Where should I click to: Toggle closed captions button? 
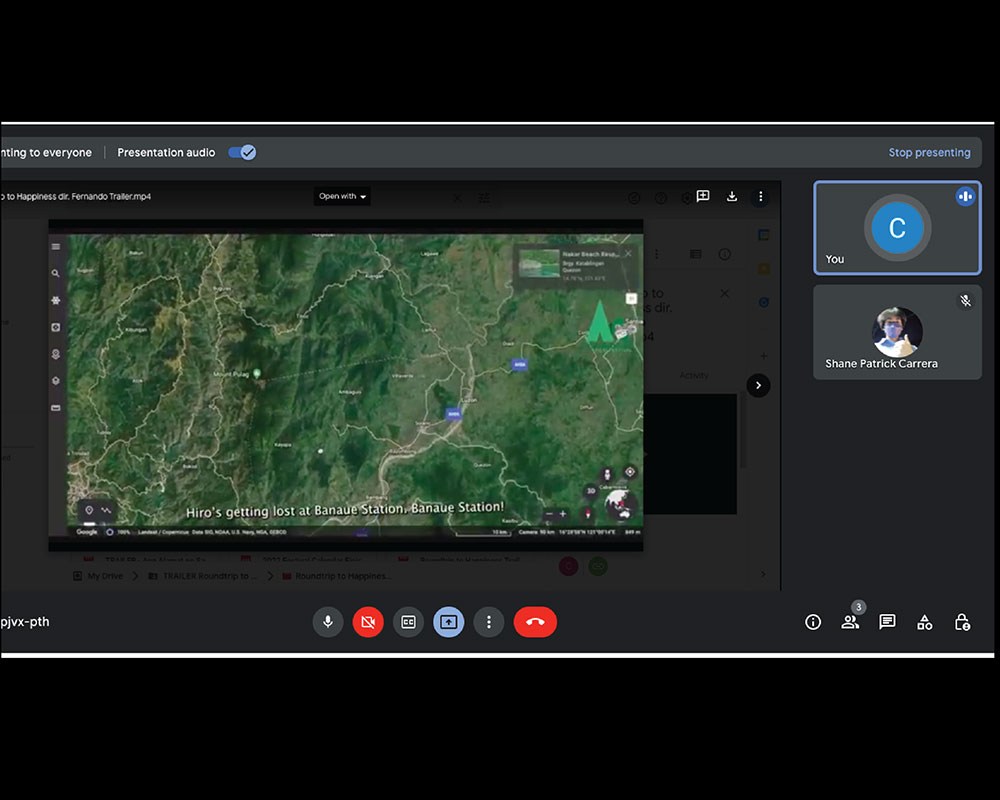tap(408, 622)
